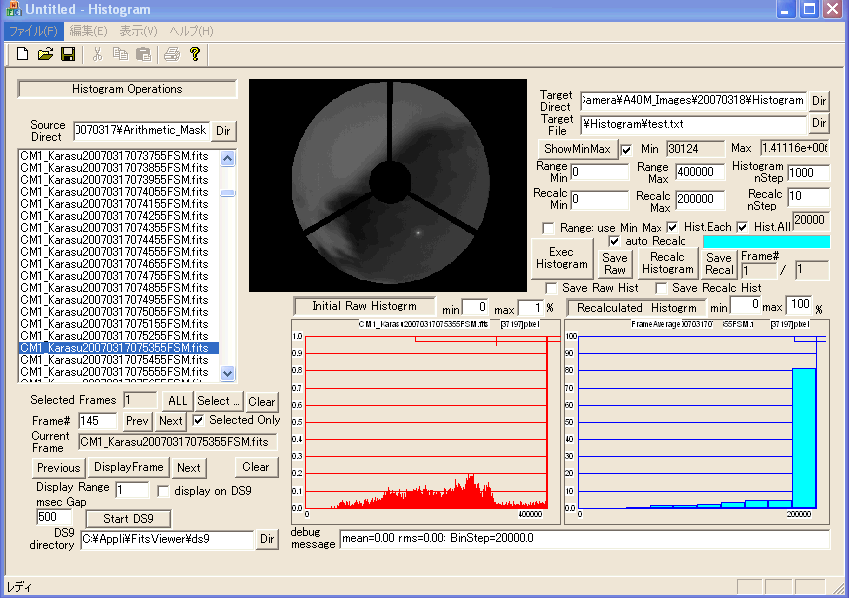The width and height of the screenshot is (849, 598).
Task: Click the Help question mark icon
Action: click(195, 54)
